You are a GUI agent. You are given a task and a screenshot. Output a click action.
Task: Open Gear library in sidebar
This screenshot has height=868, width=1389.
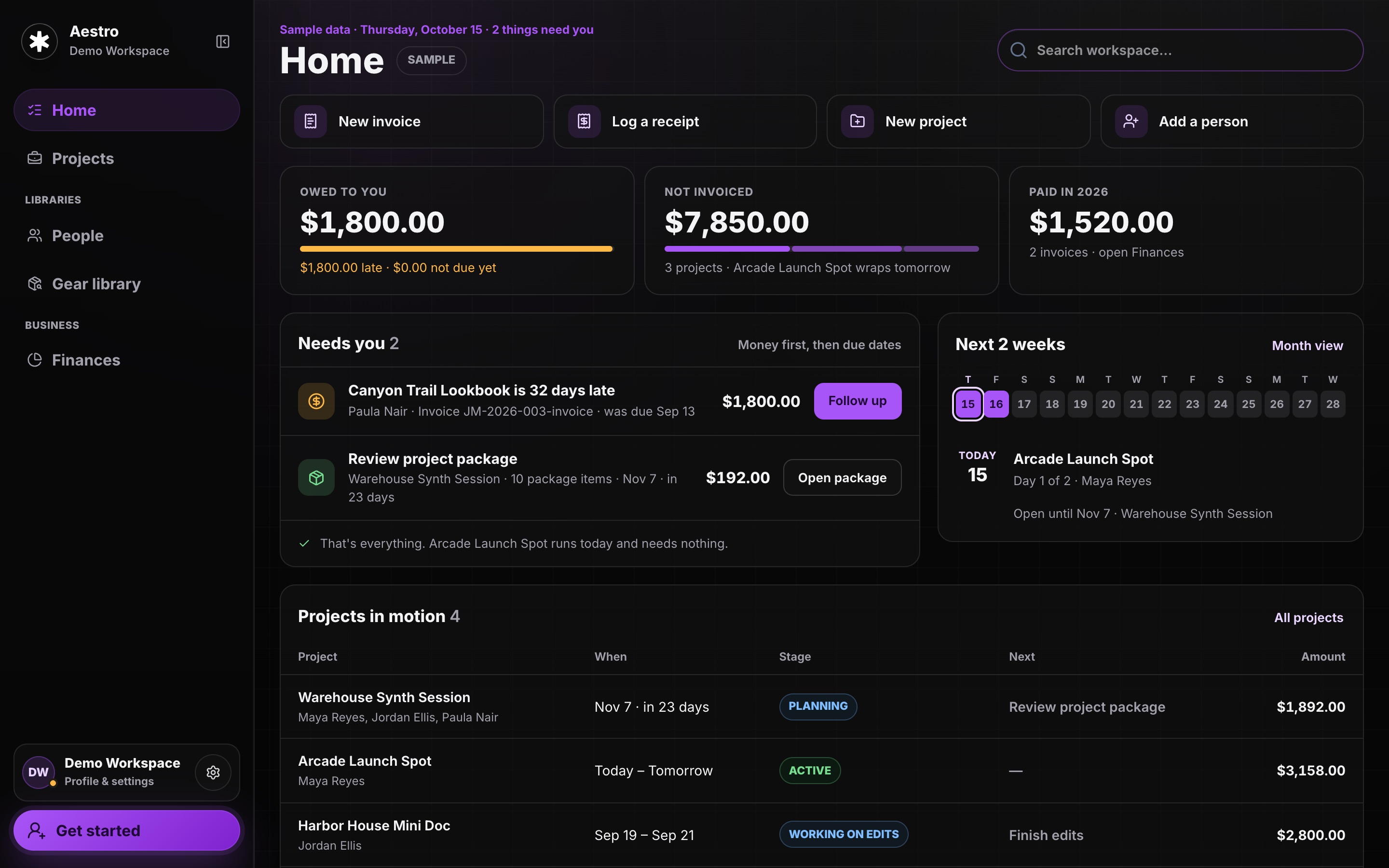127,284
